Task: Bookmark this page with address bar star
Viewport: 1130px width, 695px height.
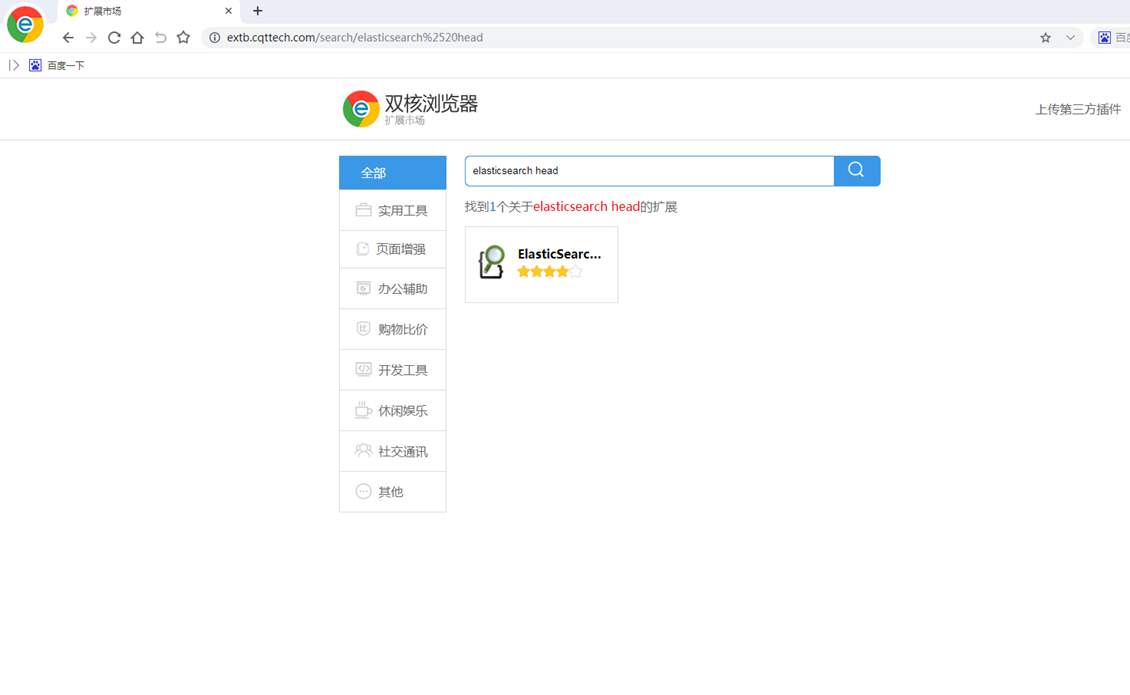Action: 1046,37
